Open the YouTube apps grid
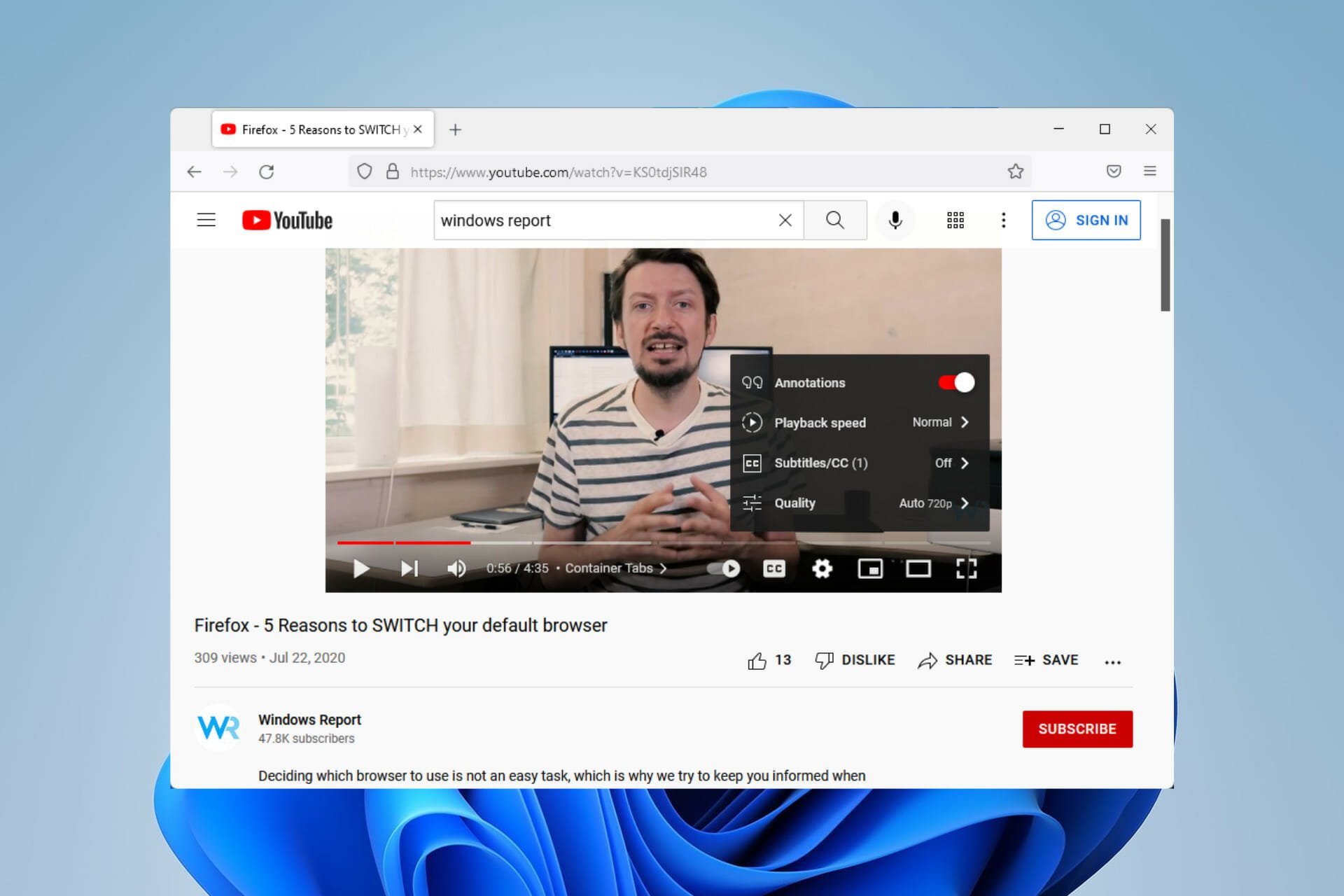The width and height of the screenshot is (1344, 896). coord(955,220)
